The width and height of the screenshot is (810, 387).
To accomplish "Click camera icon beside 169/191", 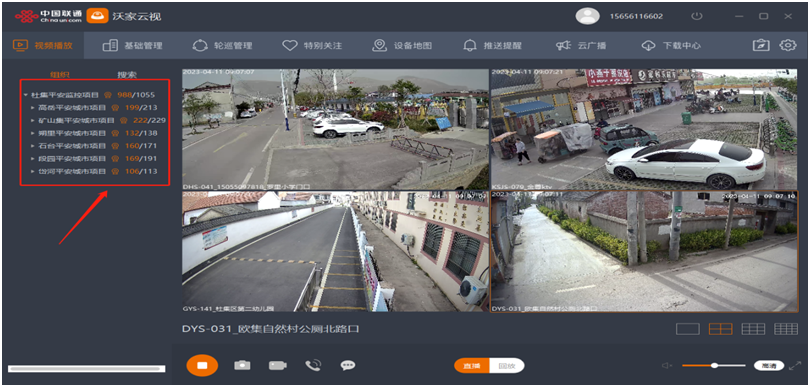I will pyautogui.click(x=116, y=158).
